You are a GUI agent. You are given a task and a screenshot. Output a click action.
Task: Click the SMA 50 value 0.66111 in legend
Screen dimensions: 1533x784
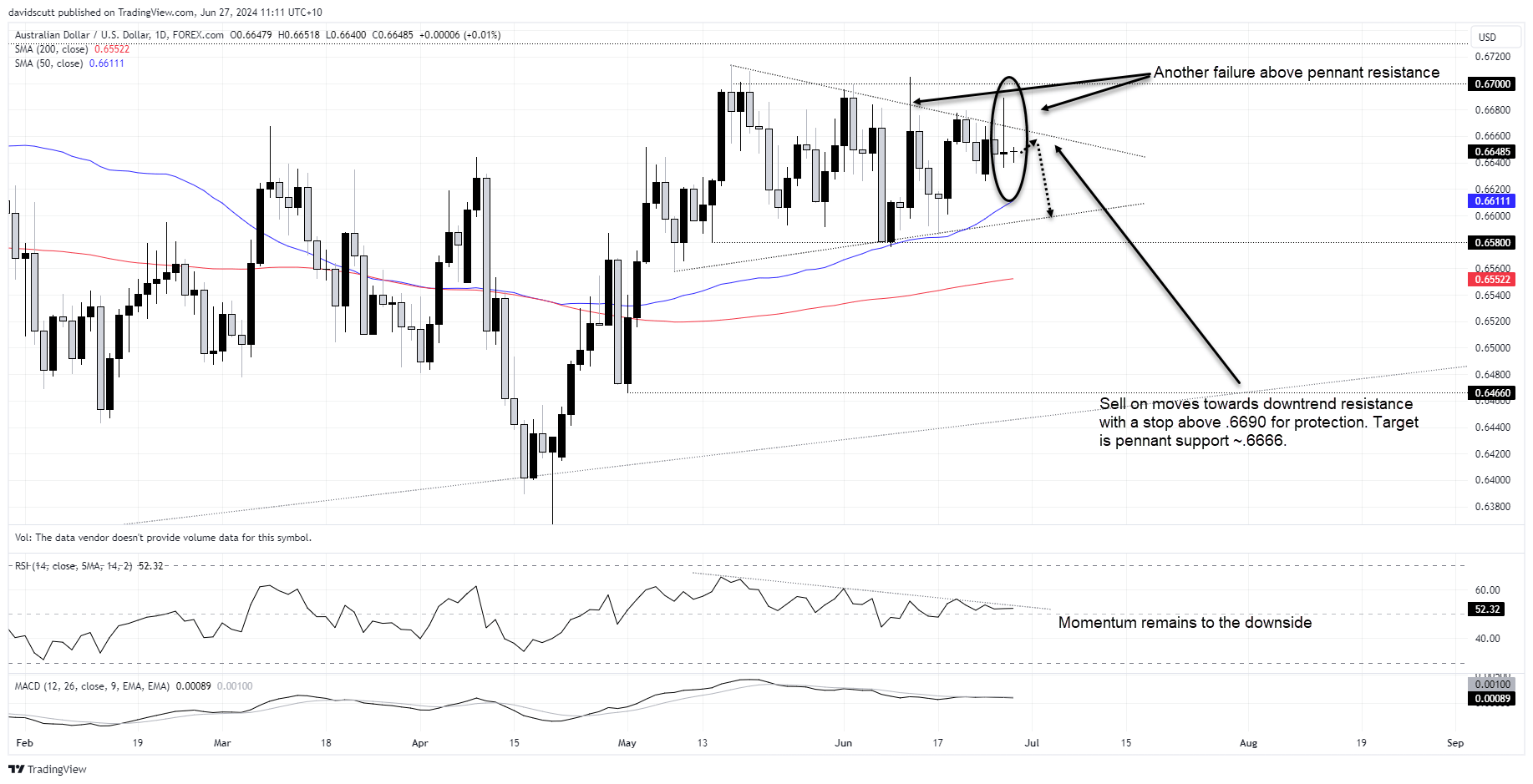coord(107,63)
